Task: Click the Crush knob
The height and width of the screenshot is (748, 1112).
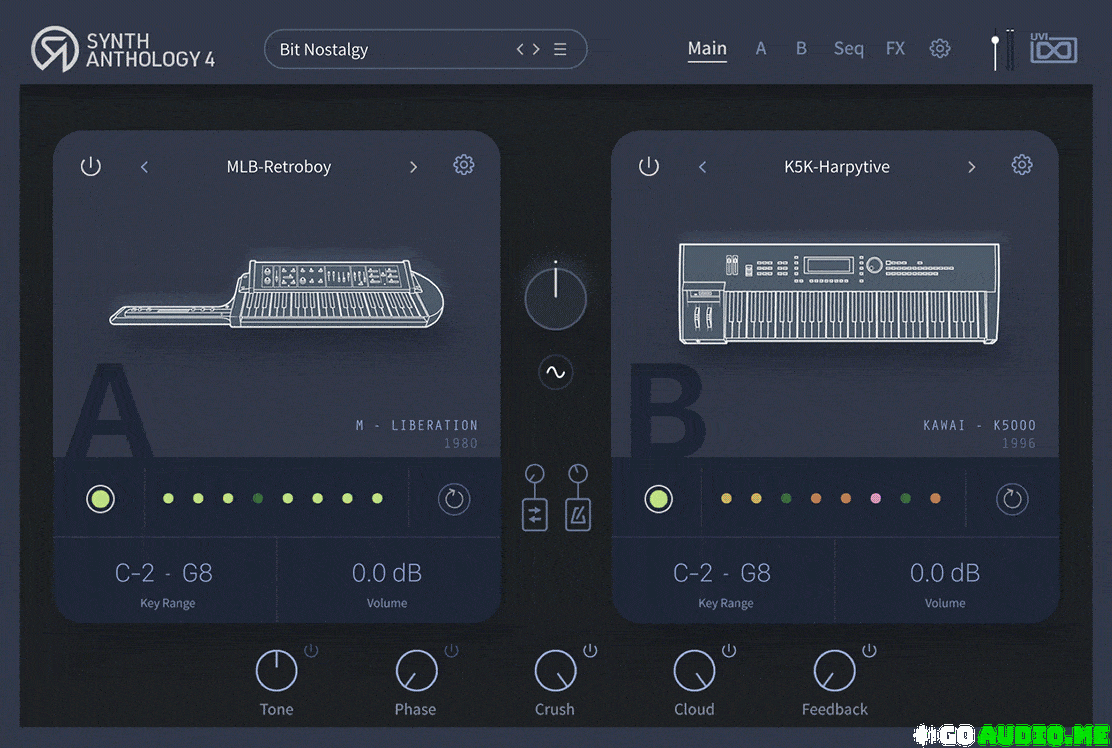Action: click(555, 670)
